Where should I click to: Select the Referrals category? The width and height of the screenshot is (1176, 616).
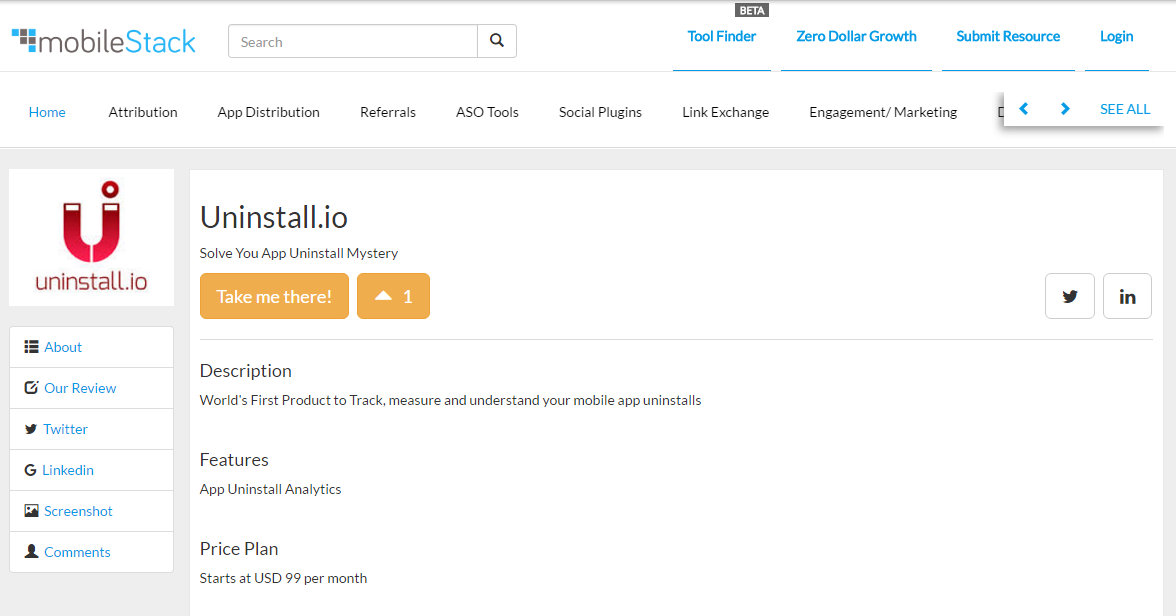[388, 112]
